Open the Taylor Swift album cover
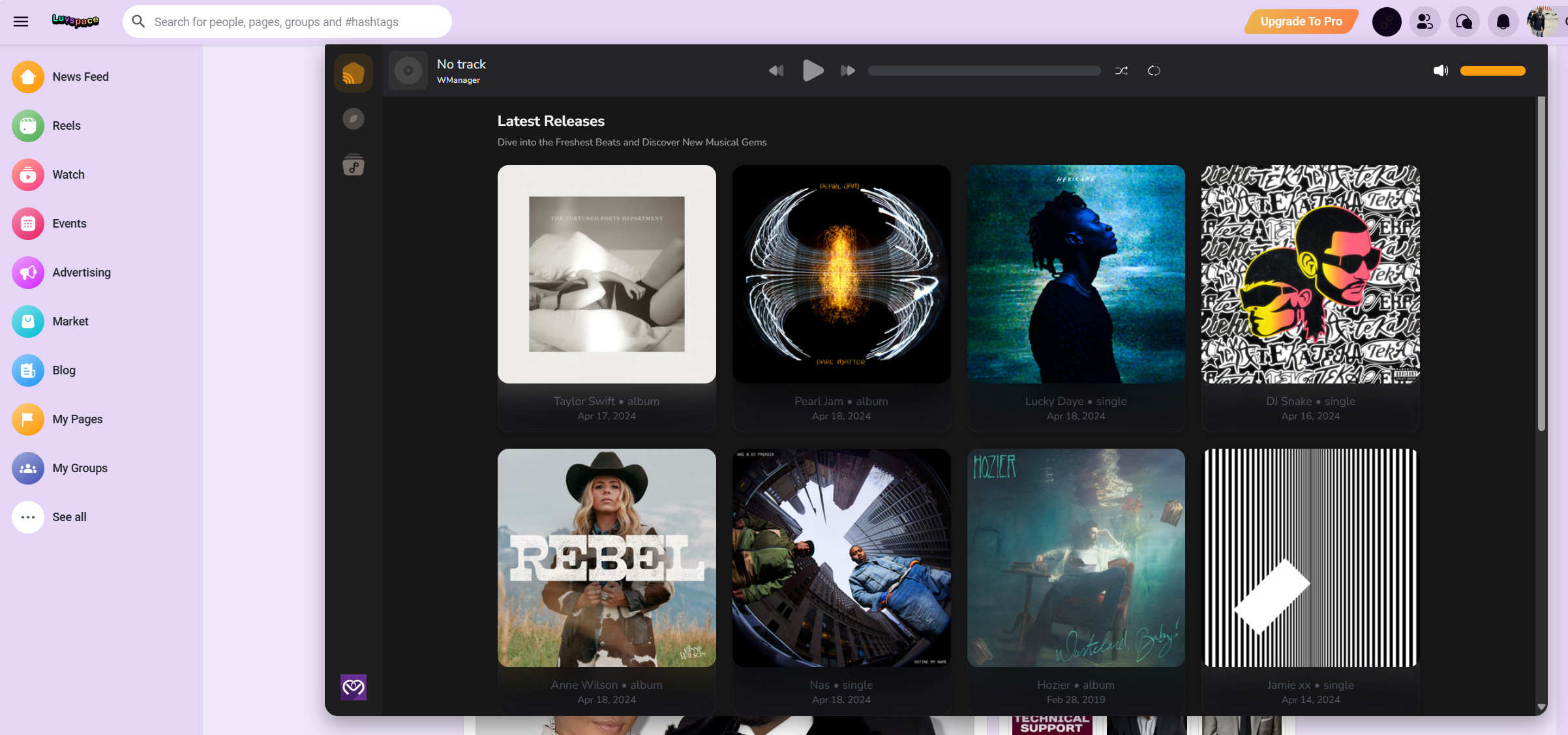Viewport: 1568px width, 735px height. click(607, 274)
